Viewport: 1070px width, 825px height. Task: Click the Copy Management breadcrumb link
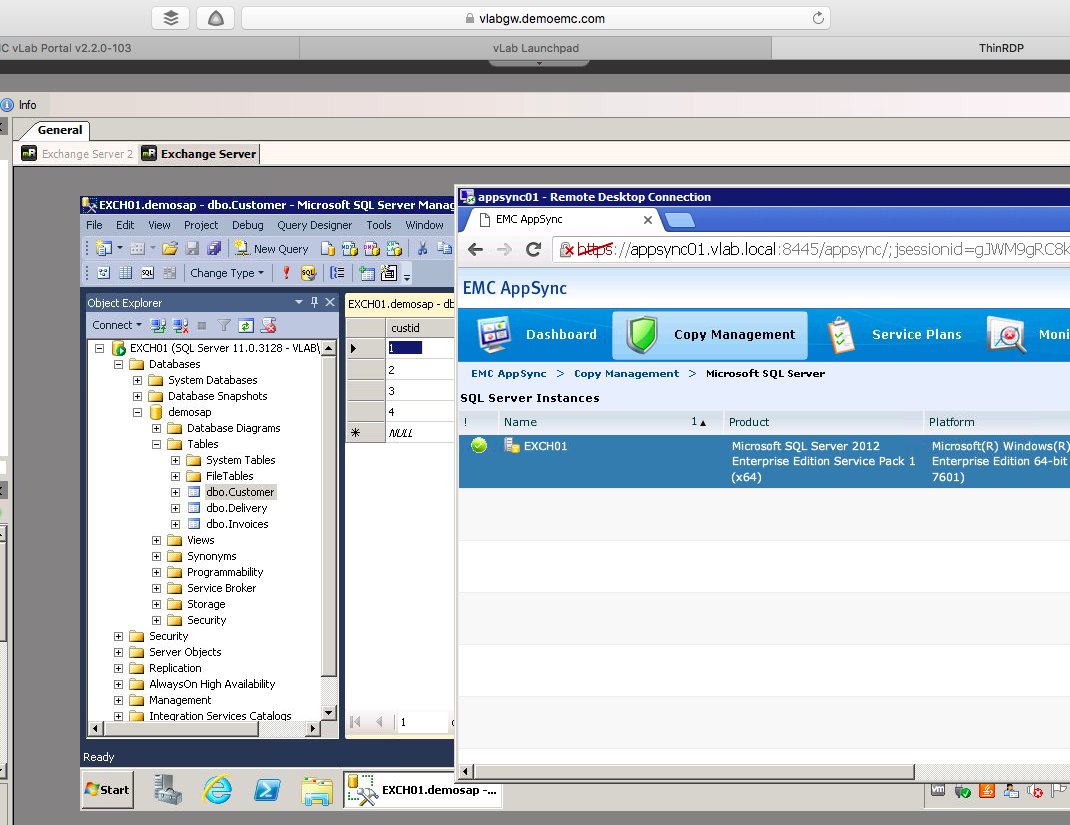[x=626, y=374]
